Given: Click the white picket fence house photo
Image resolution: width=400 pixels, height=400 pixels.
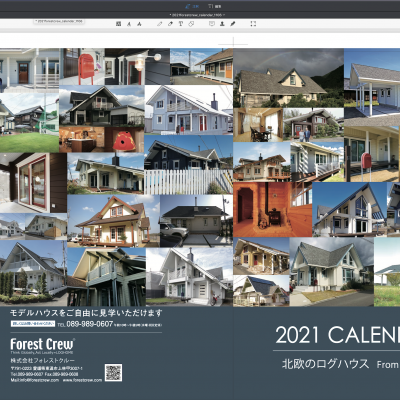Looking at the screenshot, I should [x=189, y=165].
